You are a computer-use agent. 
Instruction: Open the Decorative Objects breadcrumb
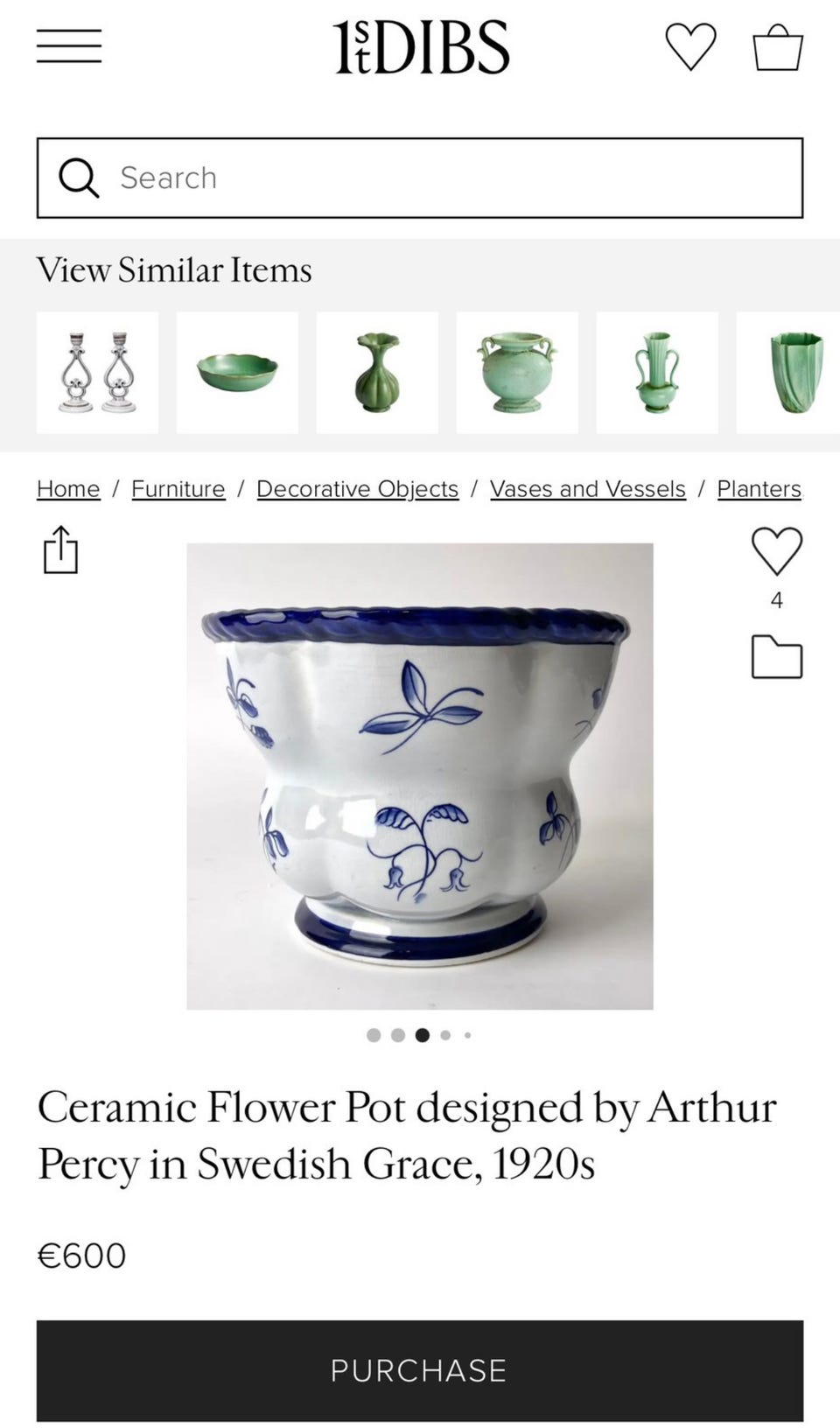(x=357, y=489)
